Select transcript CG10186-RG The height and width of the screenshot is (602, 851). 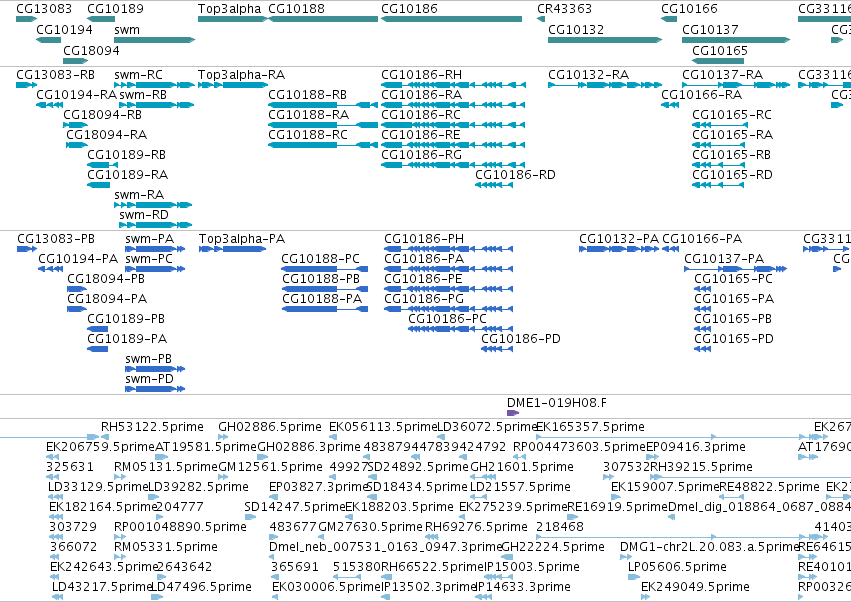click(421, 155)
